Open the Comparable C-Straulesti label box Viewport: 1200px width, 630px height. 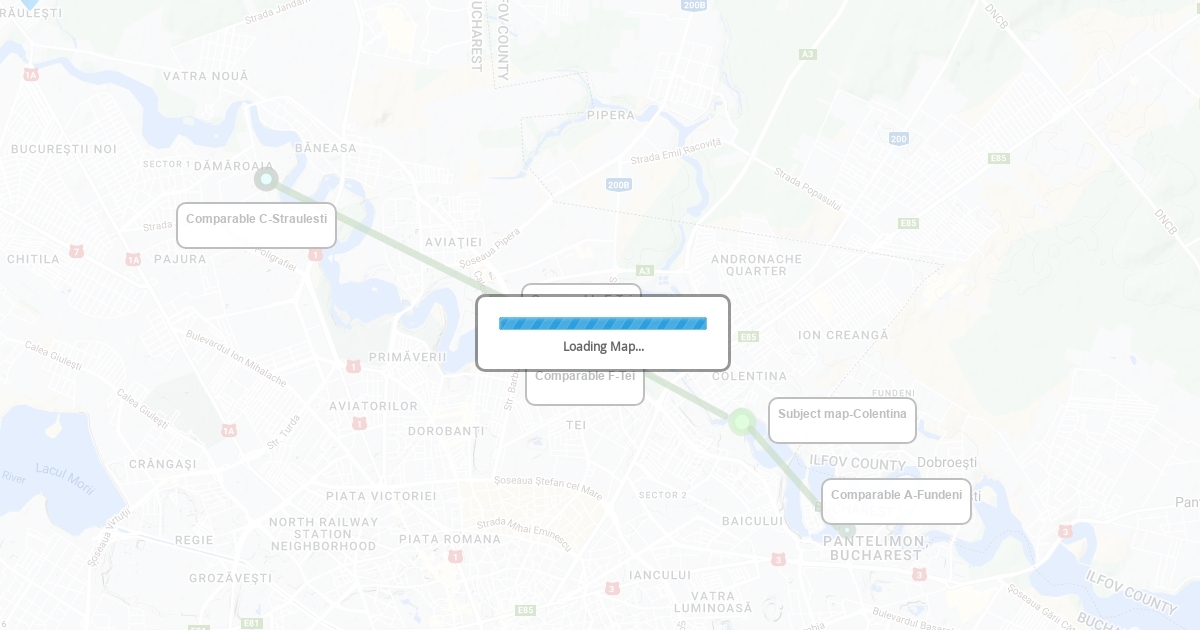pyautogui.click(x=256, y=225)
